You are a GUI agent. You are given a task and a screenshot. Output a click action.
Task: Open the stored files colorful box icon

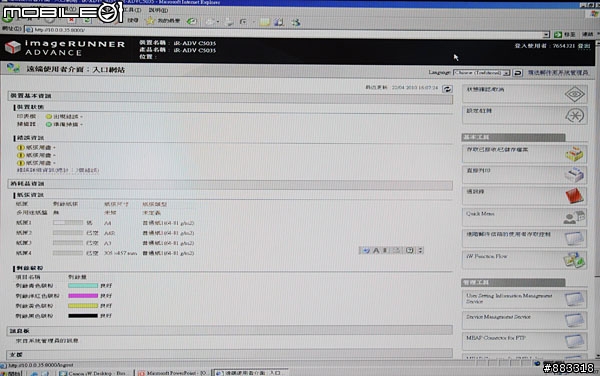tap(574, 154)
